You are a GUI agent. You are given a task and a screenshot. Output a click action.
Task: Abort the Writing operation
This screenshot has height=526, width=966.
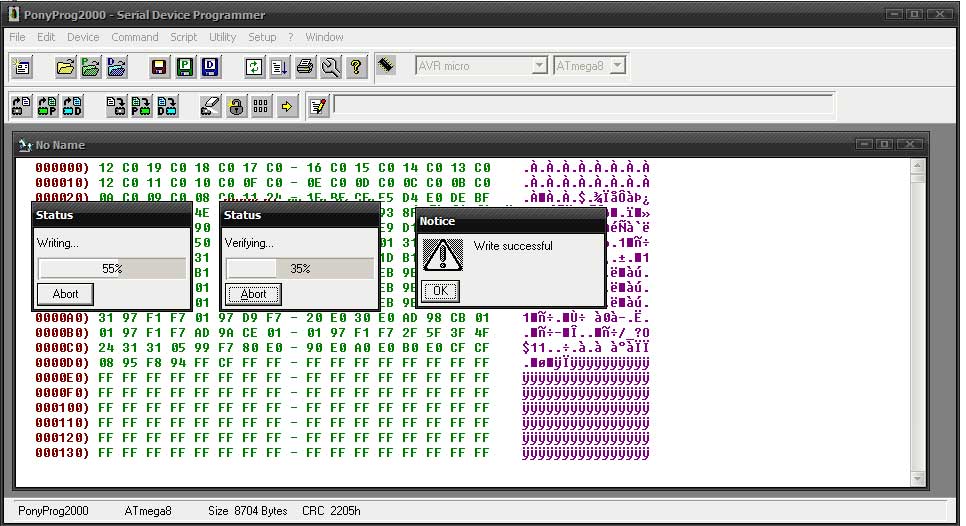tap(65, 294)
